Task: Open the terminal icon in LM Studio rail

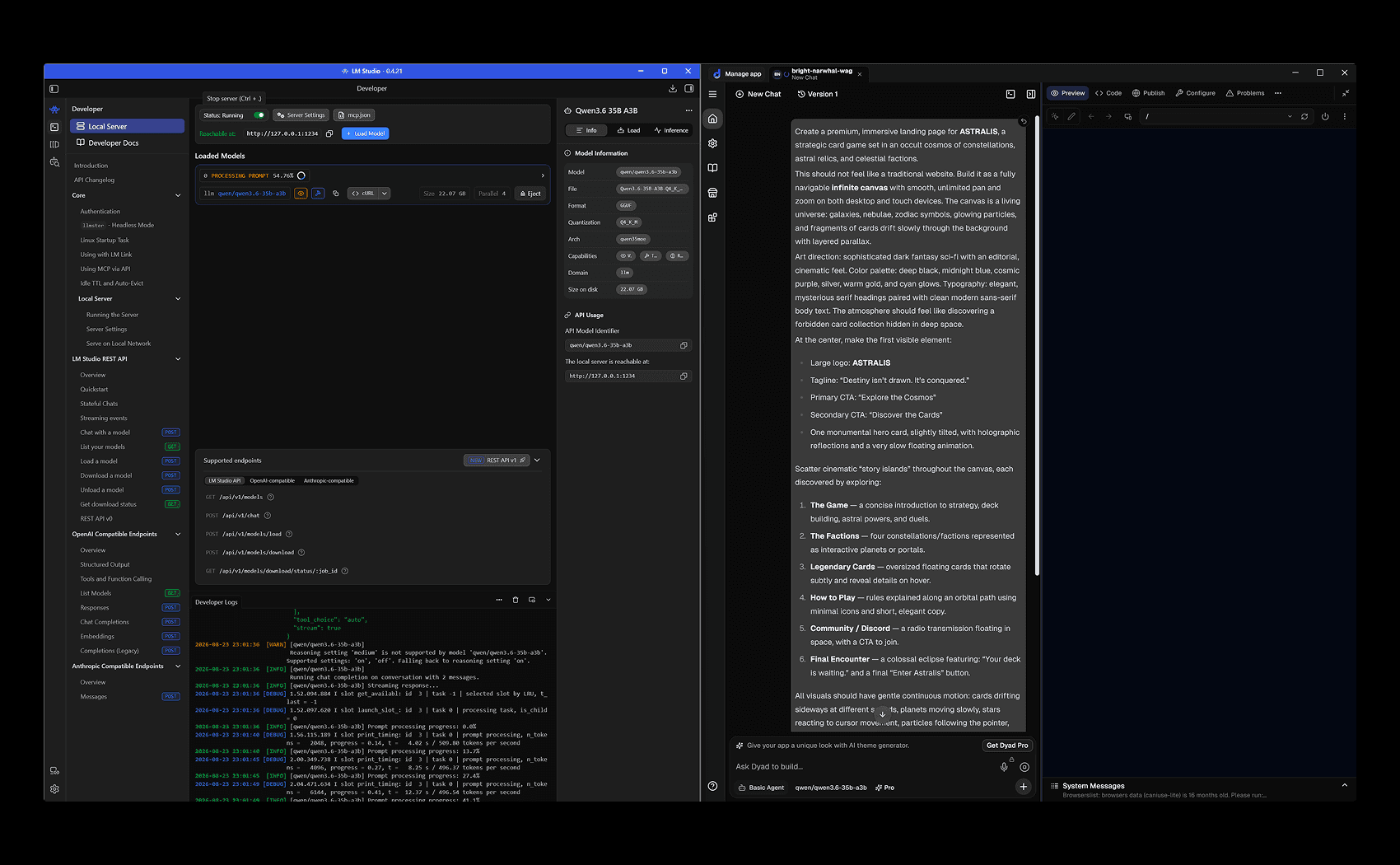Action: [x=54, y=127]
